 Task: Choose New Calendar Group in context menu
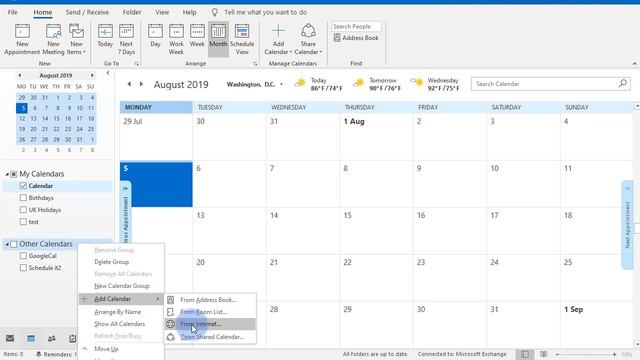[121, 286]
